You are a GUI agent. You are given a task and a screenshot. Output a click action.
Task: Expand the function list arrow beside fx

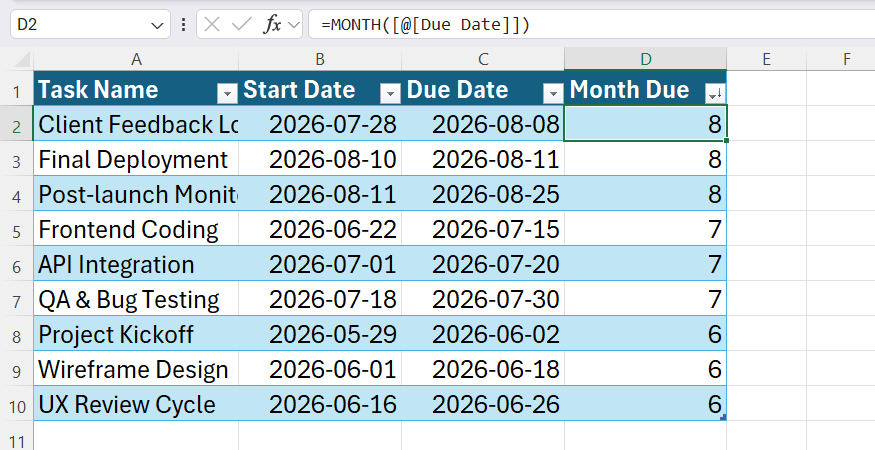(x=294, y=25)
